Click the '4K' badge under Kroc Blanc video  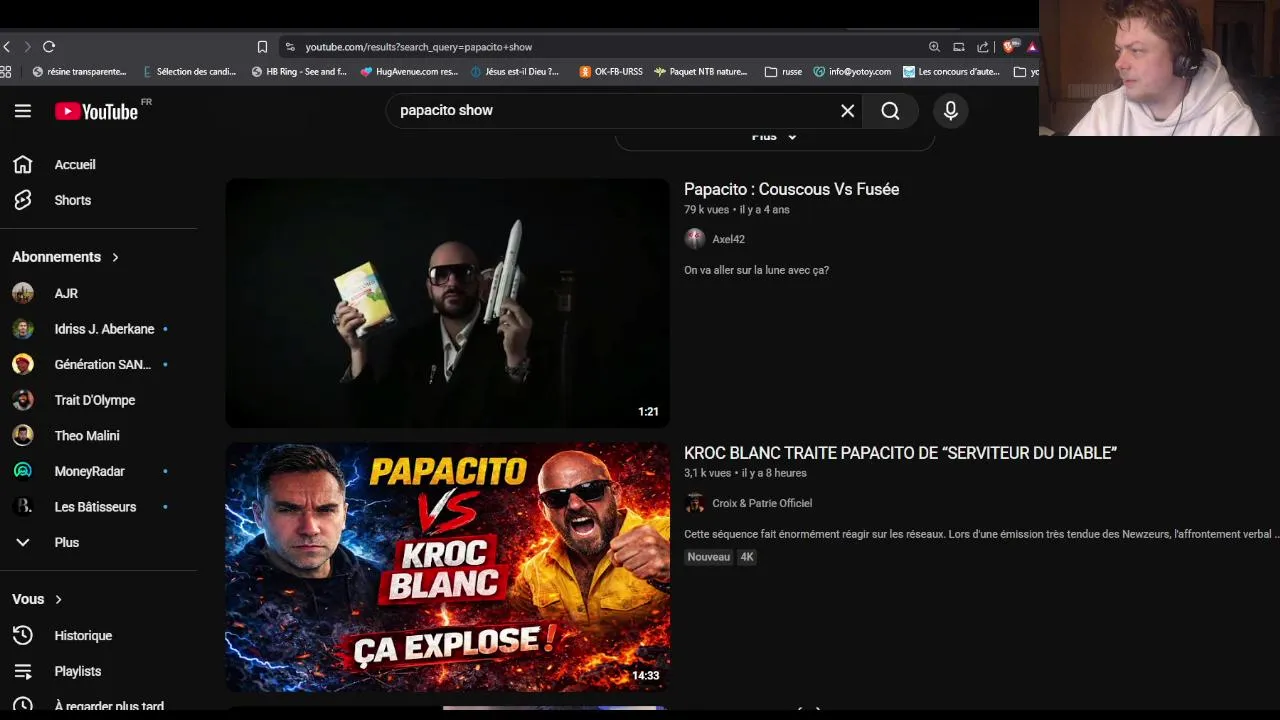point(747,557)
